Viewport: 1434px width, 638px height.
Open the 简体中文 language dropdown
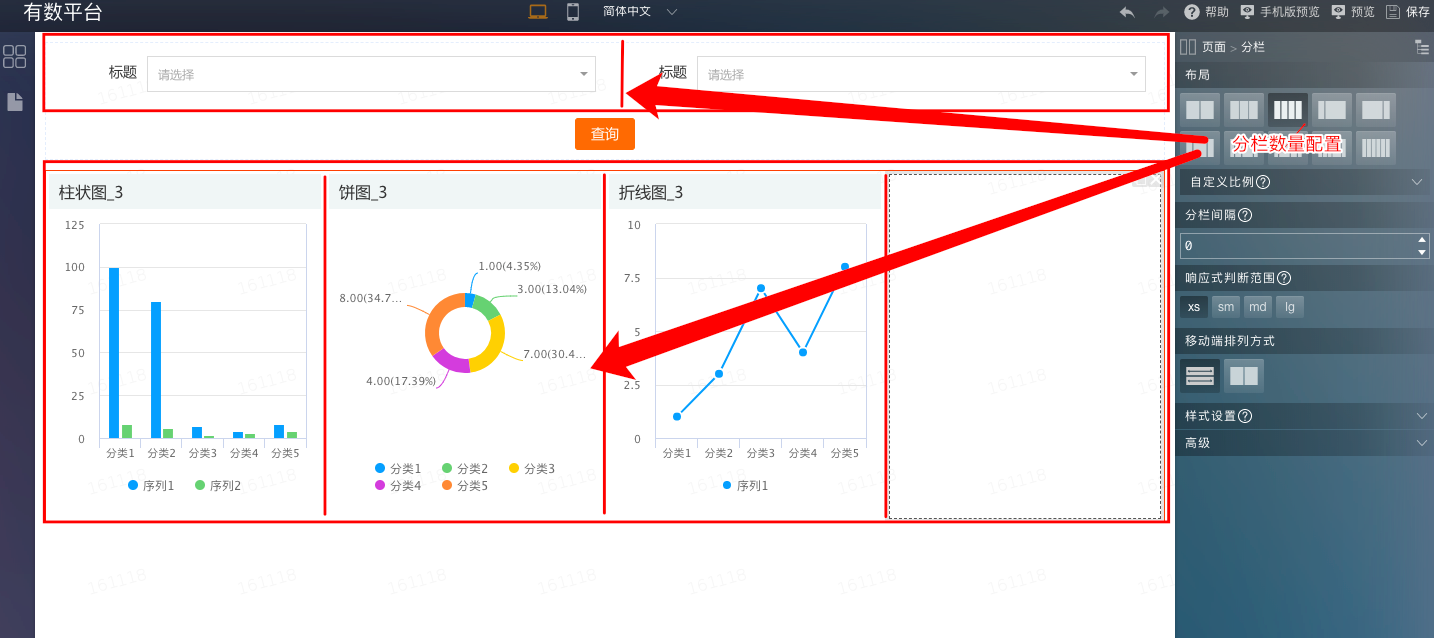click(640, 12)
